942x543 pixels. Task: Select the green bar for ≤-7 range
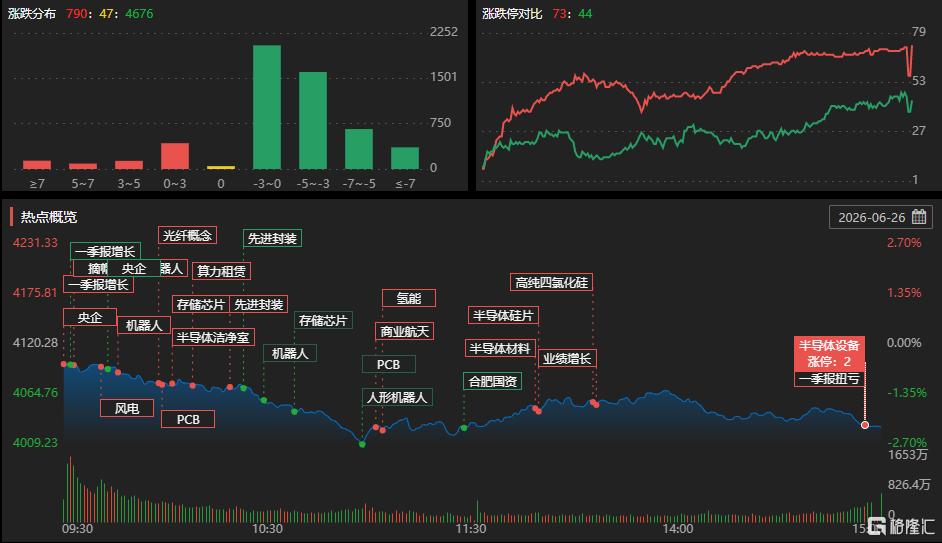(x=405, y=158)
